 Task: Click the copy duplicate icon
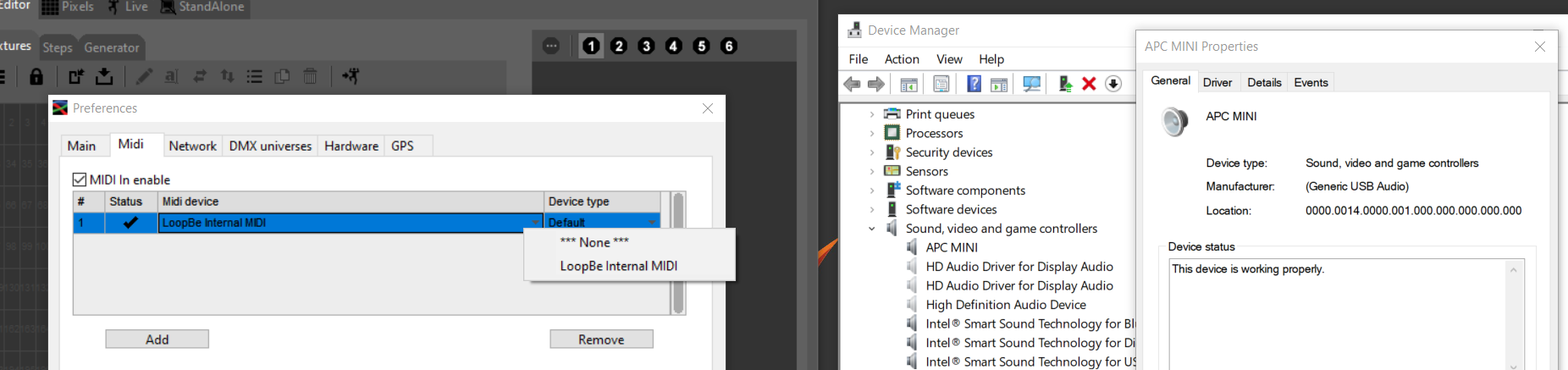point(282,77)
